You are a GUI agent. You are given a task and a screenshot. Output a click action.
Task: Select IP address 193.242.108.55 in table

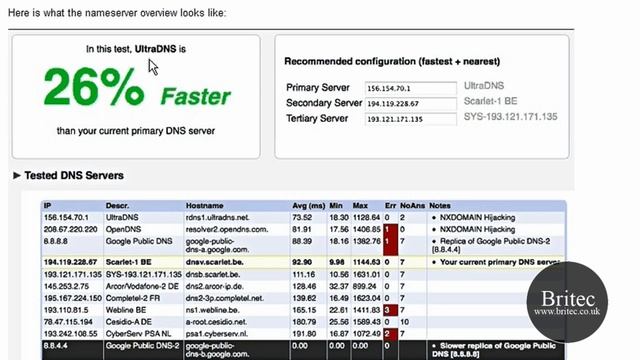[x=70, y=334]
